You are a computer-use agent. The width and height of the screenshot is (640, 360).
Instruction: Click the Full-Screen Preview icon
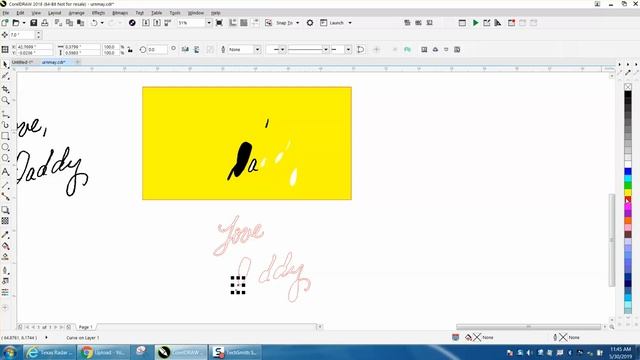(x=219, y=23)
